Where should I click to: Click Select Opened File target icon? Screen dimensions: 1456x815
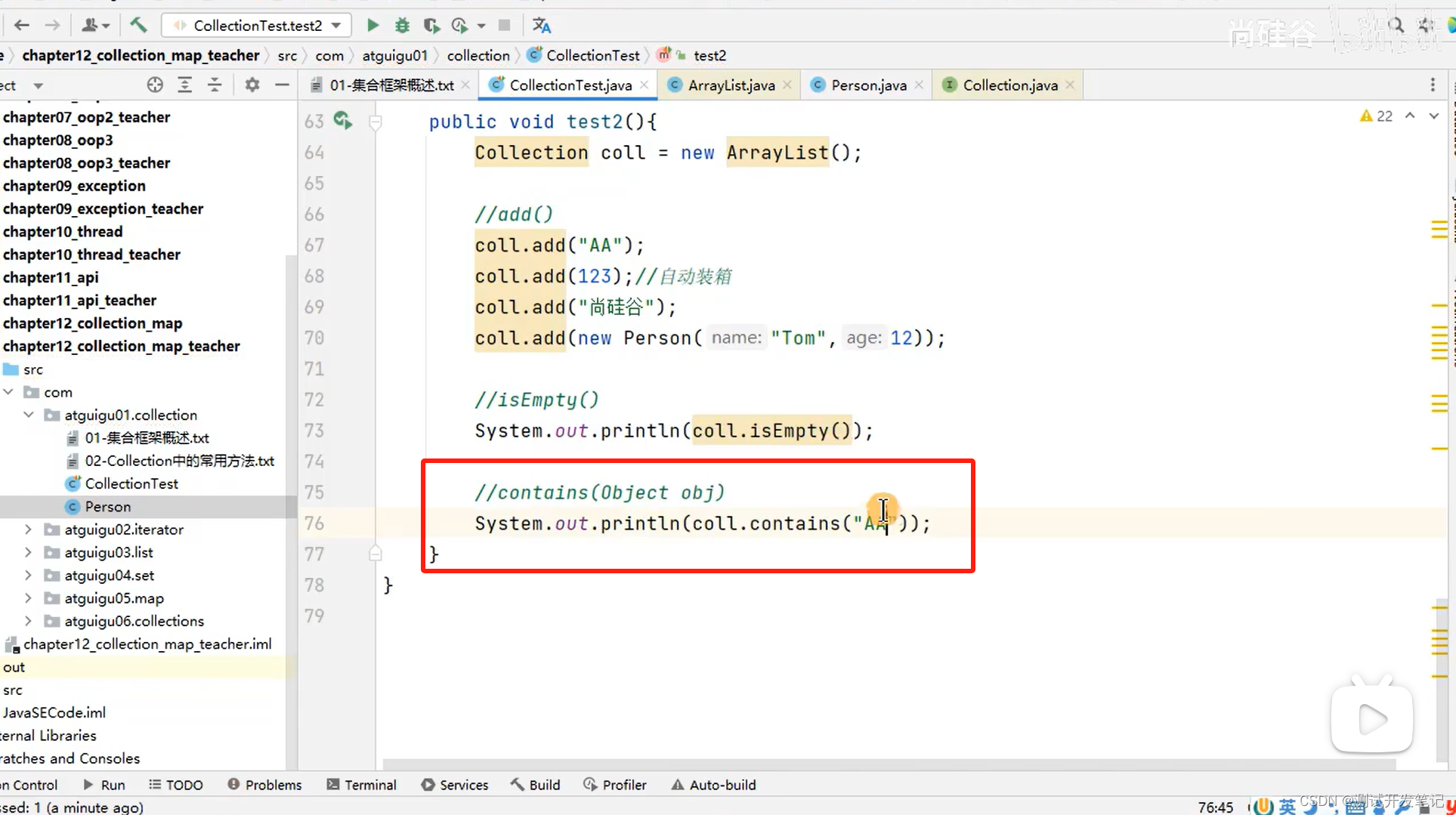[x=155, y=85]
